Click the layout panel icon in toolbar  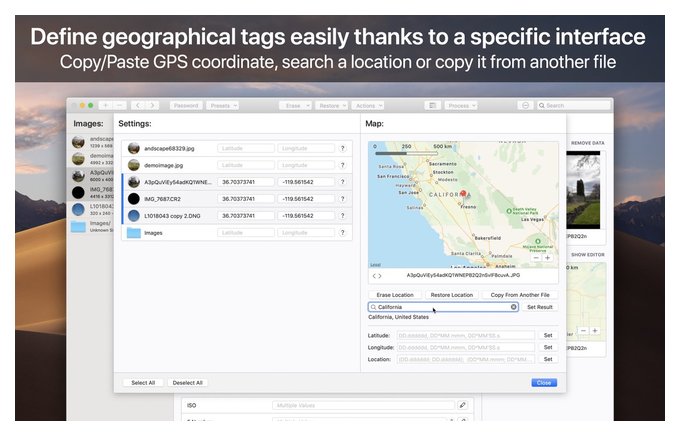(x=432, y=105)
